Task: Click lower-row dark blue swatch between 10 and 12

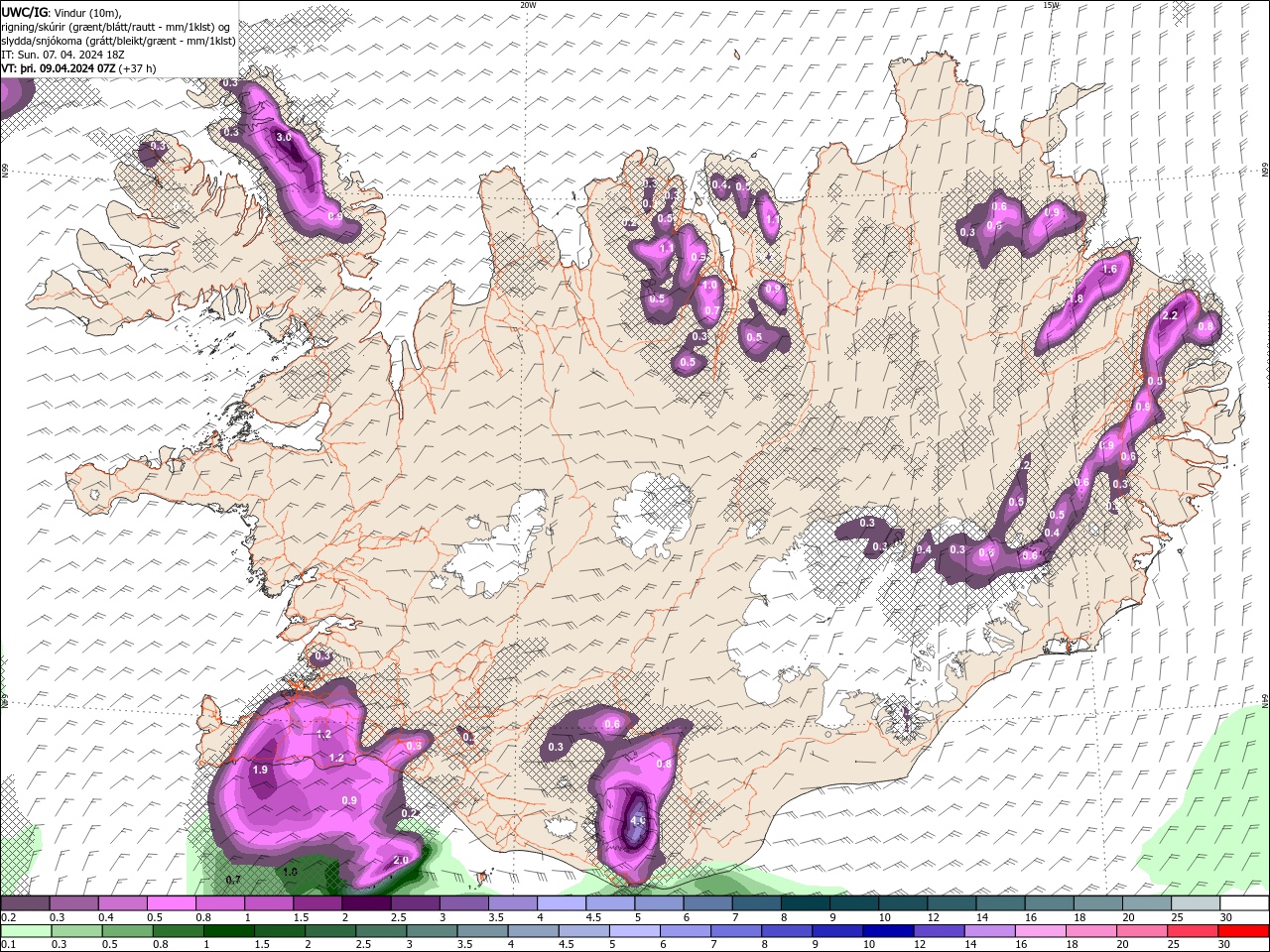Action: [x=888, y=931]
